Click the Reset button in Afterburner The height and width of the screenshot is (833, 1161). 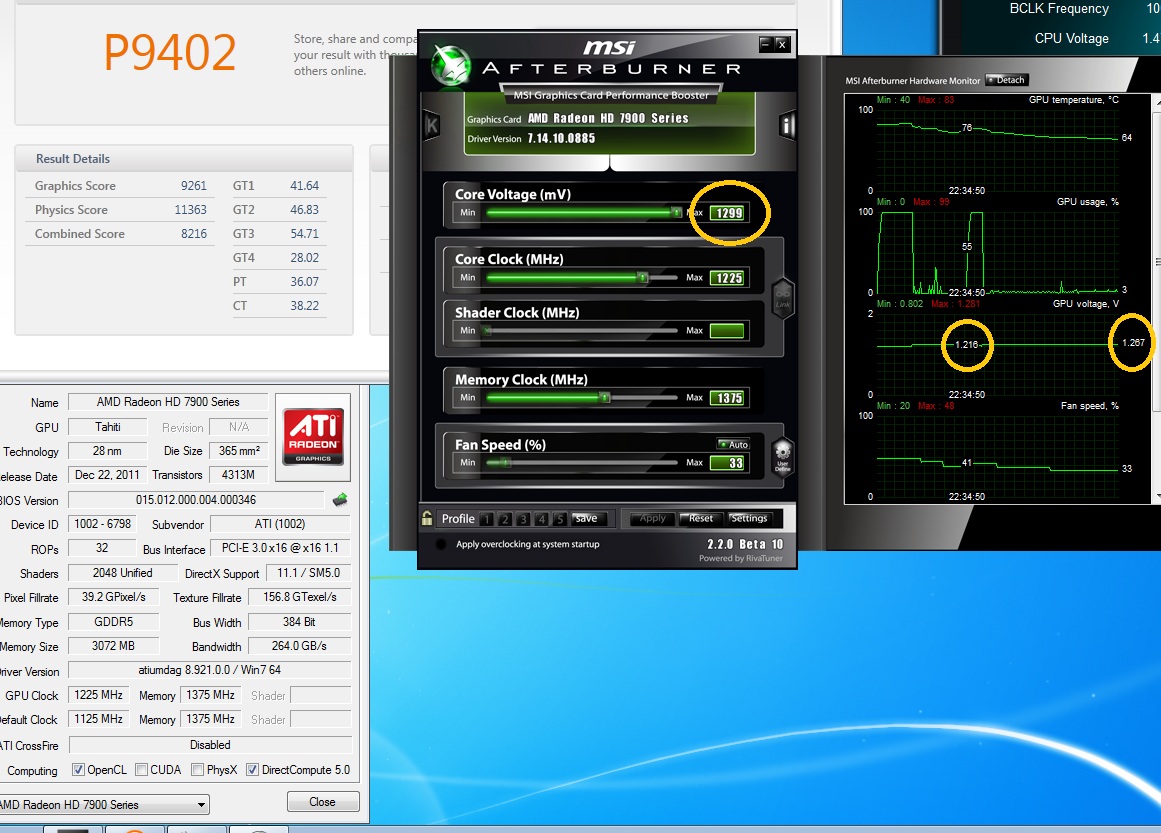700,518
